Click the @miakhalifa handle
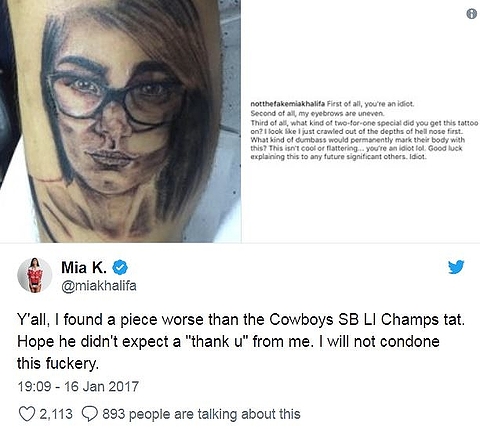The image size is (480, 429). coord(99,286)
